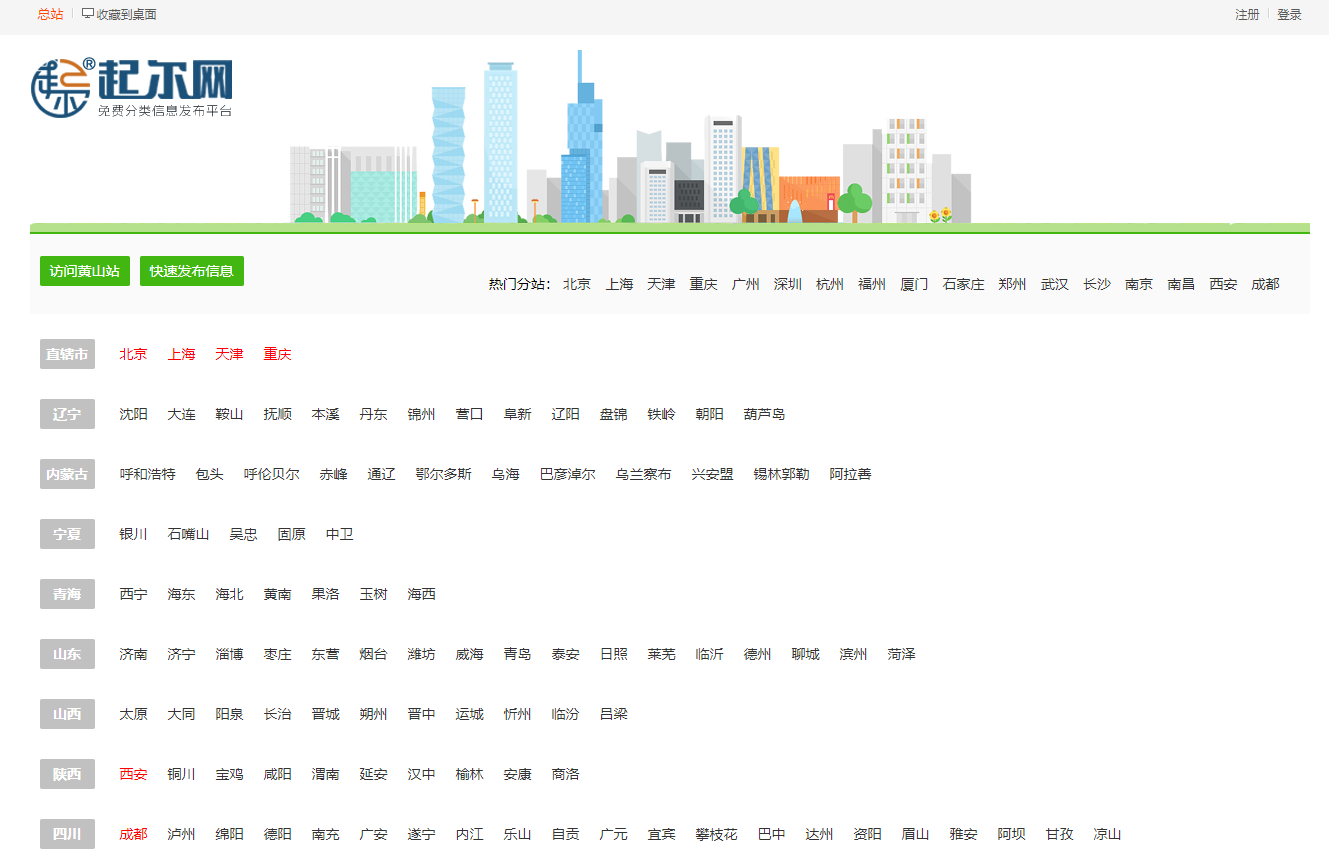Open 甘孜 in the 四川 row
The width and height of the screenshot is (1329, 852).
tap(1059, 834)
